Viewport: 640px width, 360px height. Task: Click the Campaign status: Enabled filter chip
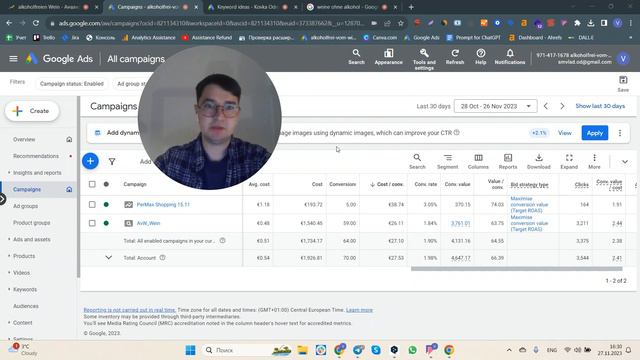72,84
